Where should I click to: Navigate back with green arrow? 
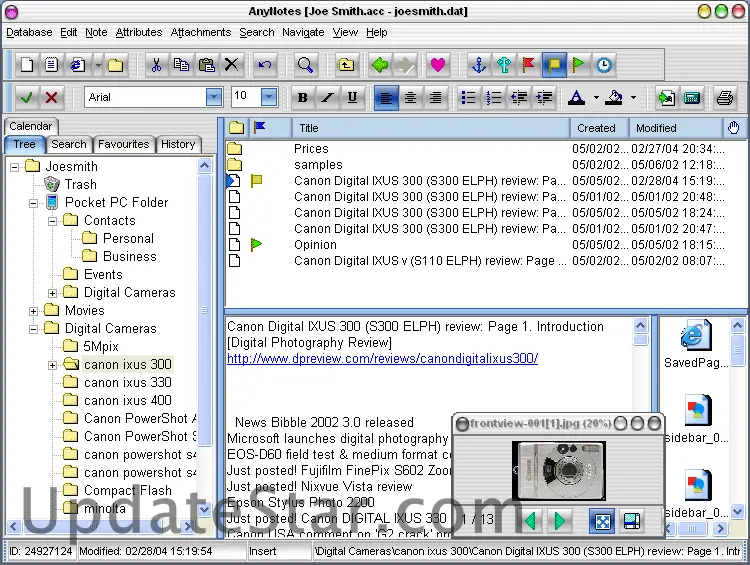coord(380,65)
